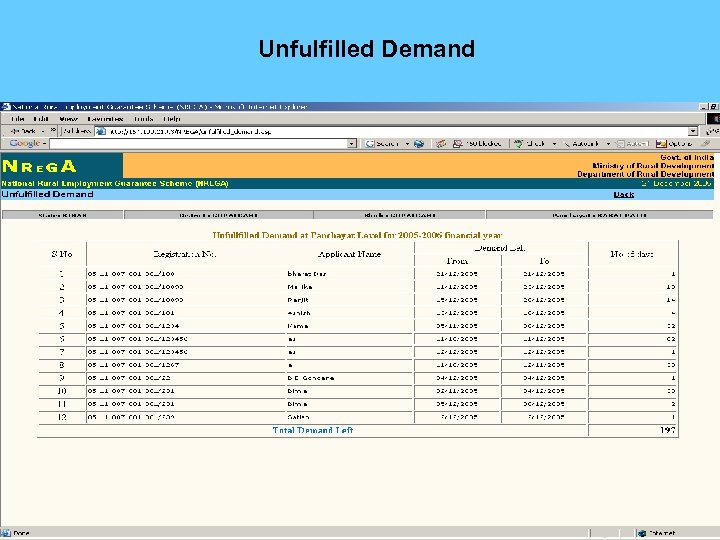720x540 pixels.
Task: Click registration number in row 1
Action: [x=131, y=274]
